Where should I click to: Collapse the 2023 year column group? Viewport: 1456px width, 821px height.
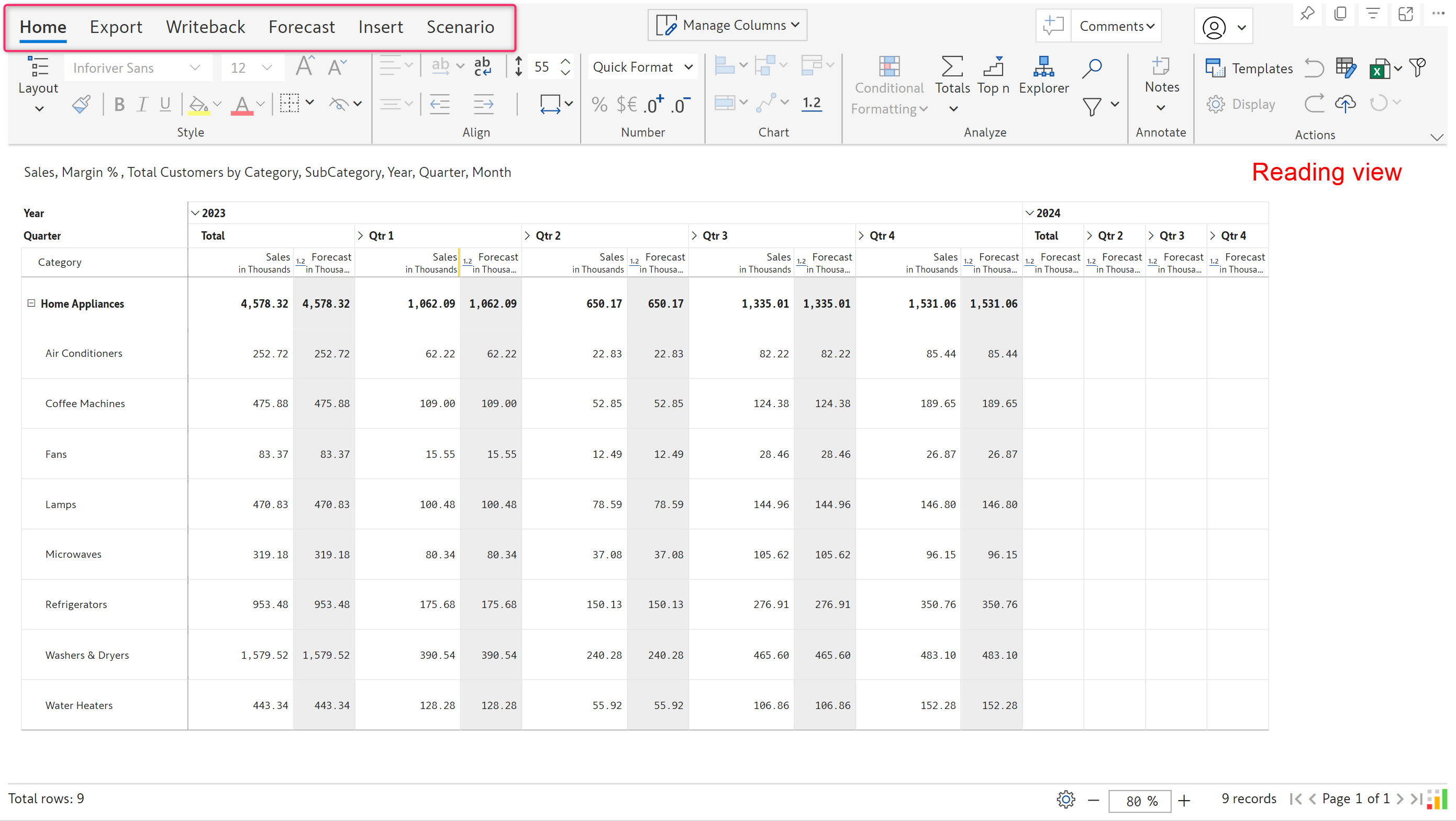(x=195, y=213)
